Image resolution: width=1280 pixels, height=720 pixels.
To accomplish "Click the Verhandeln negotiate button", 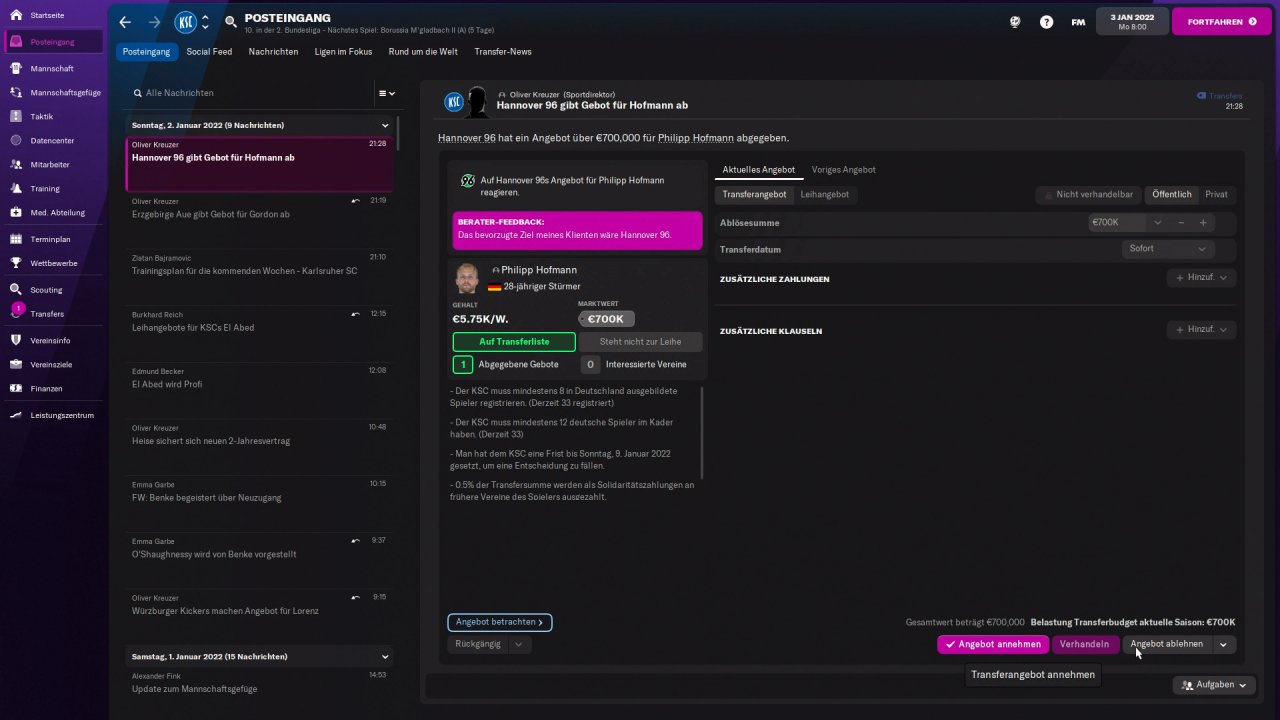I will click(x=1085, y=645).
